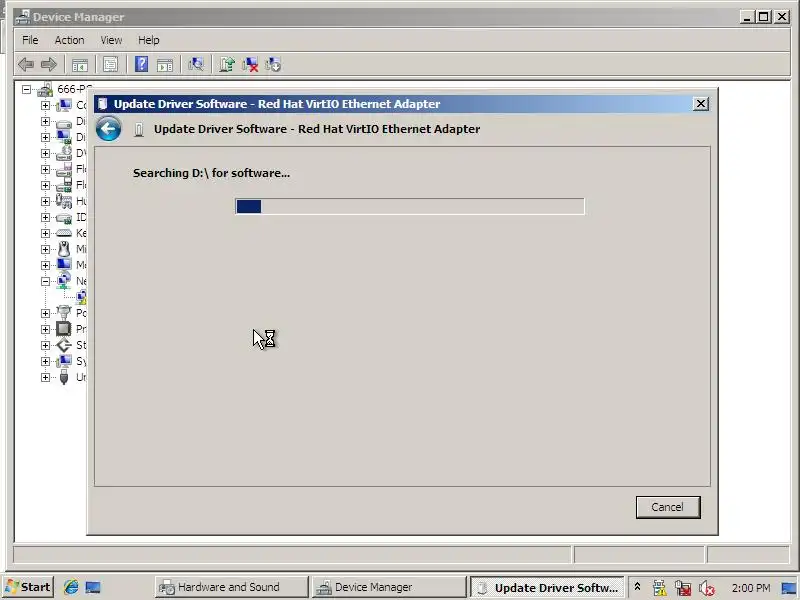Select the Processors chip icon
Screen dimensions: 800x600
point(64,329)
